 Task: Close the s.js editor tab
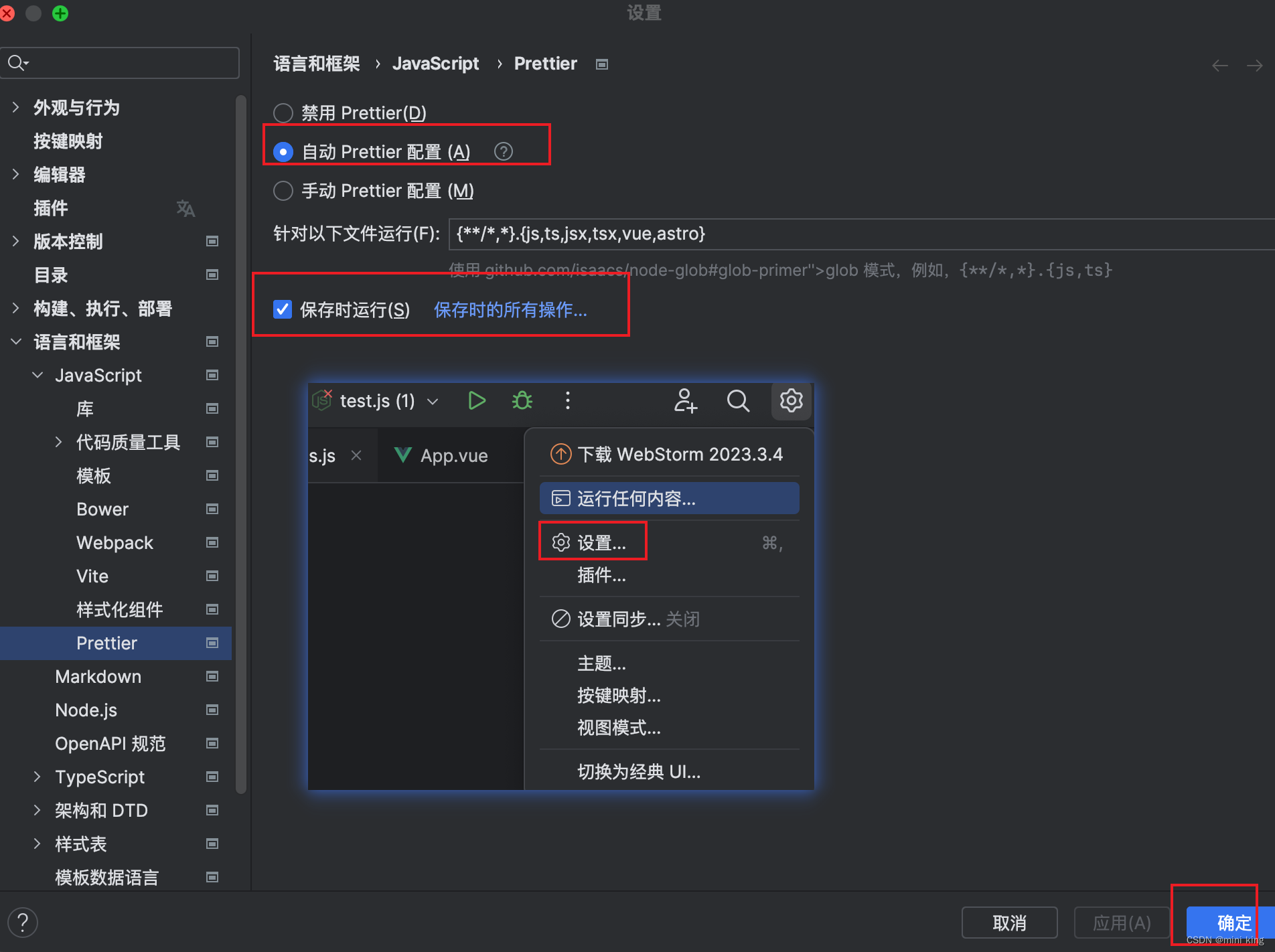(x=356, y=455)
